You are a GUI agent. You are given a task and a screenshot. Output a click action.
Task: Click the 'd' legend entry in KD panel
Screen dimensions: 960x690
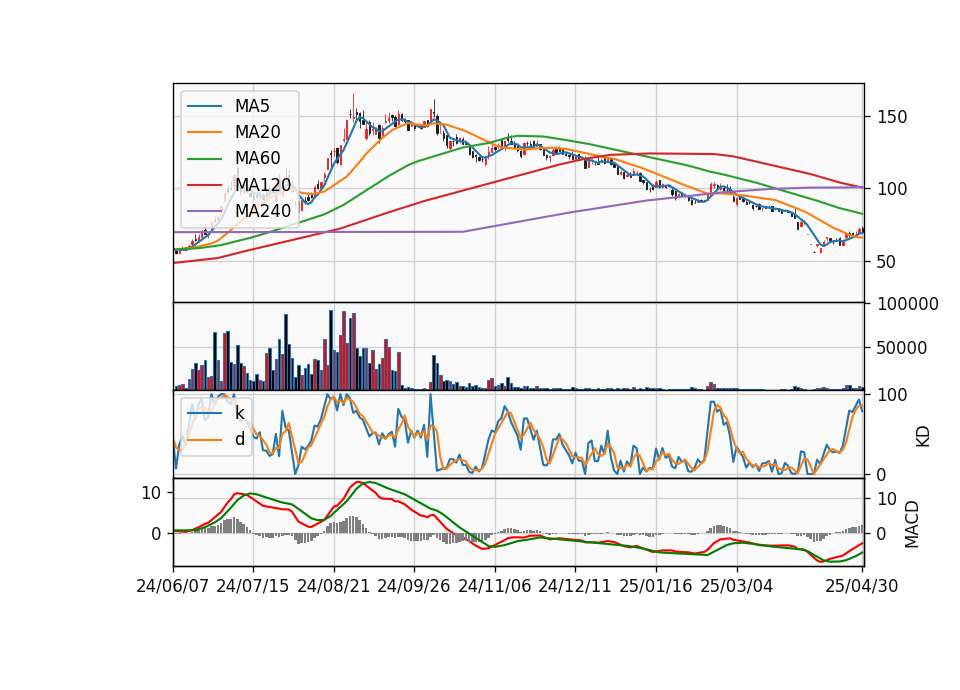[239, 439]
